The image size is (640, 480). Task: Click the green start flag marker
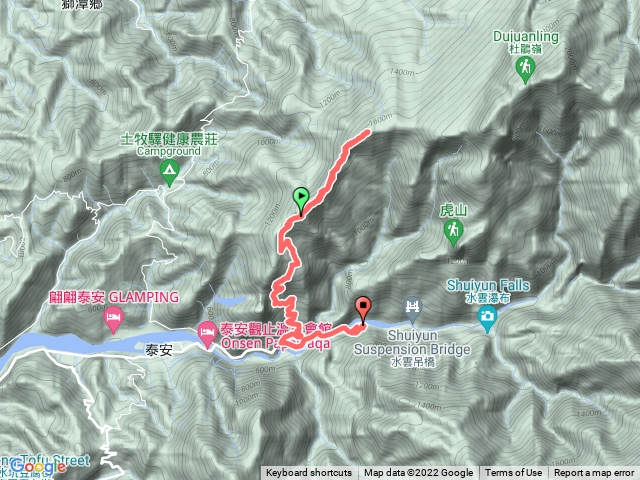pyautogui.click(x=301, y=198)
